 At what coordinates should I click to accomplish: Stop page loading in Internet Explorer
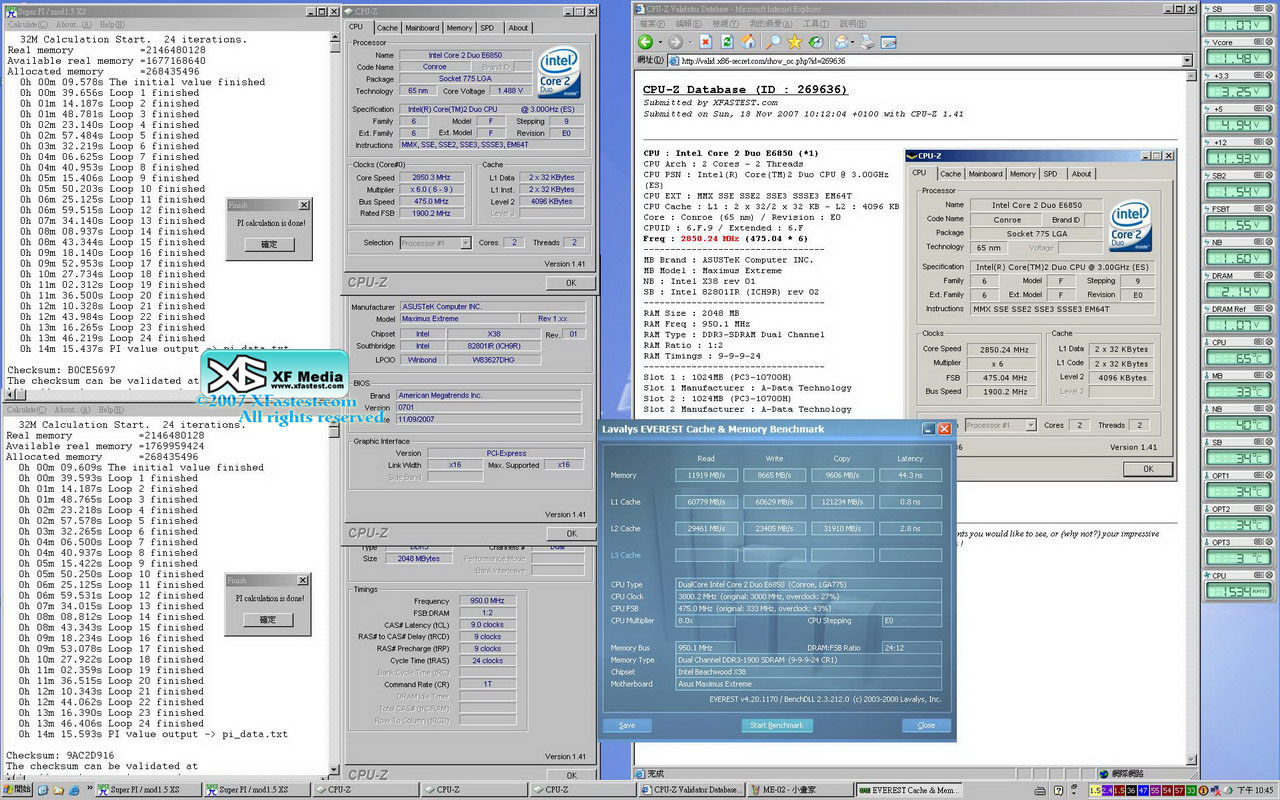click(706, 42)
